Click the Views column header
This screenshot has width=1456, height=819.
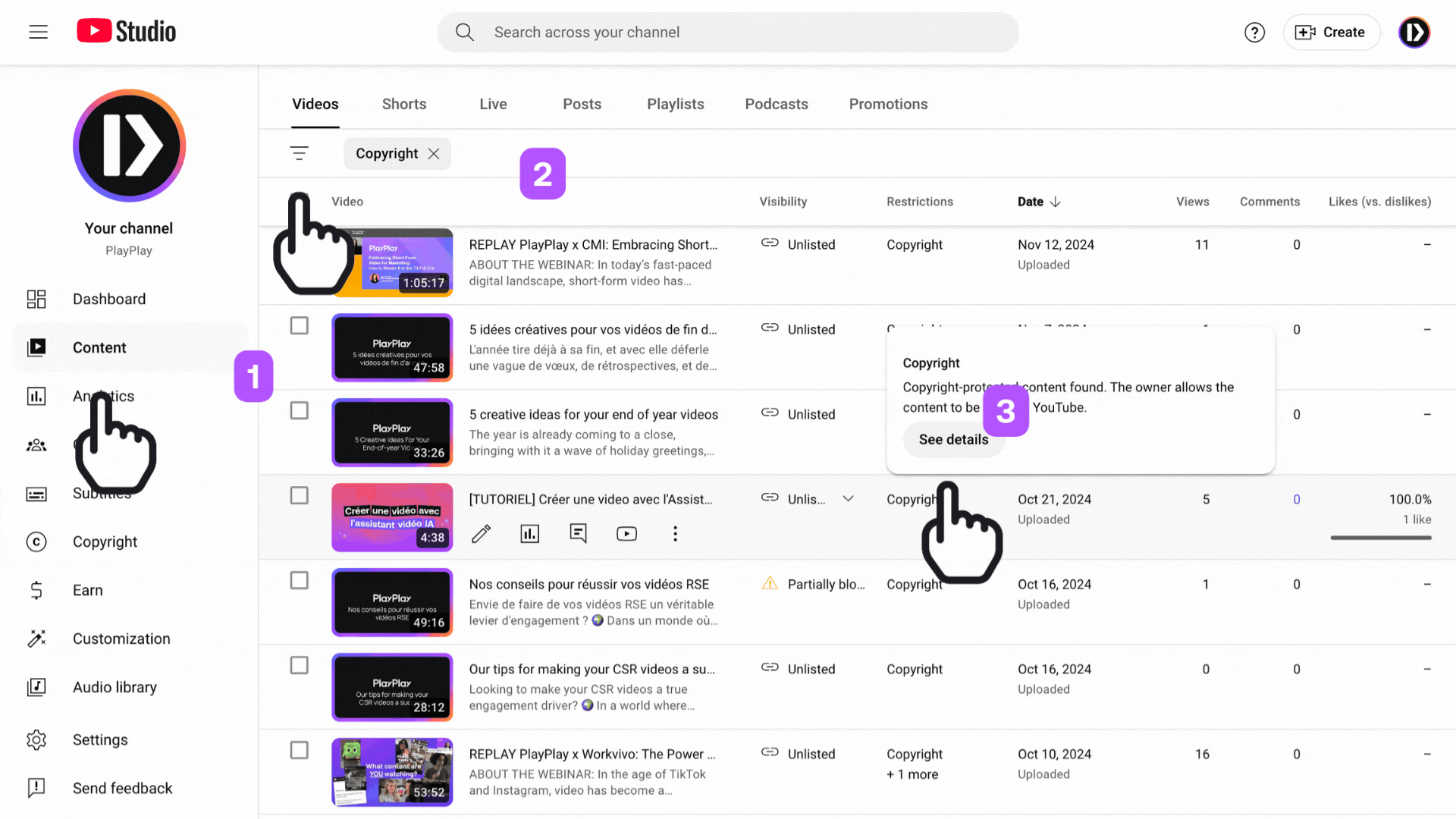pos(1192,202)
